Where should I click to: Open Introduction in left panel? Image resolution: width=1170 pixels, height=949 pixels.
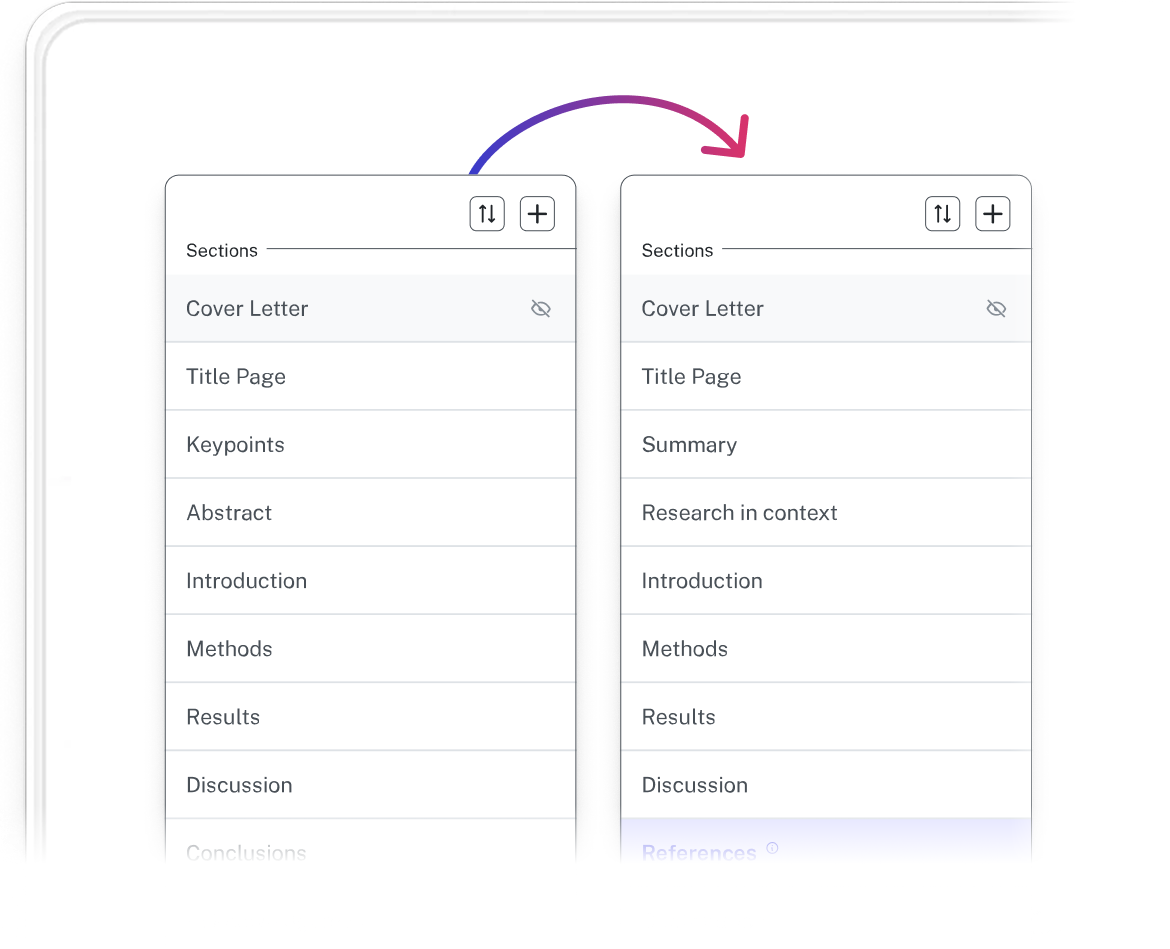pyautogui.click(x=371, y=580)
